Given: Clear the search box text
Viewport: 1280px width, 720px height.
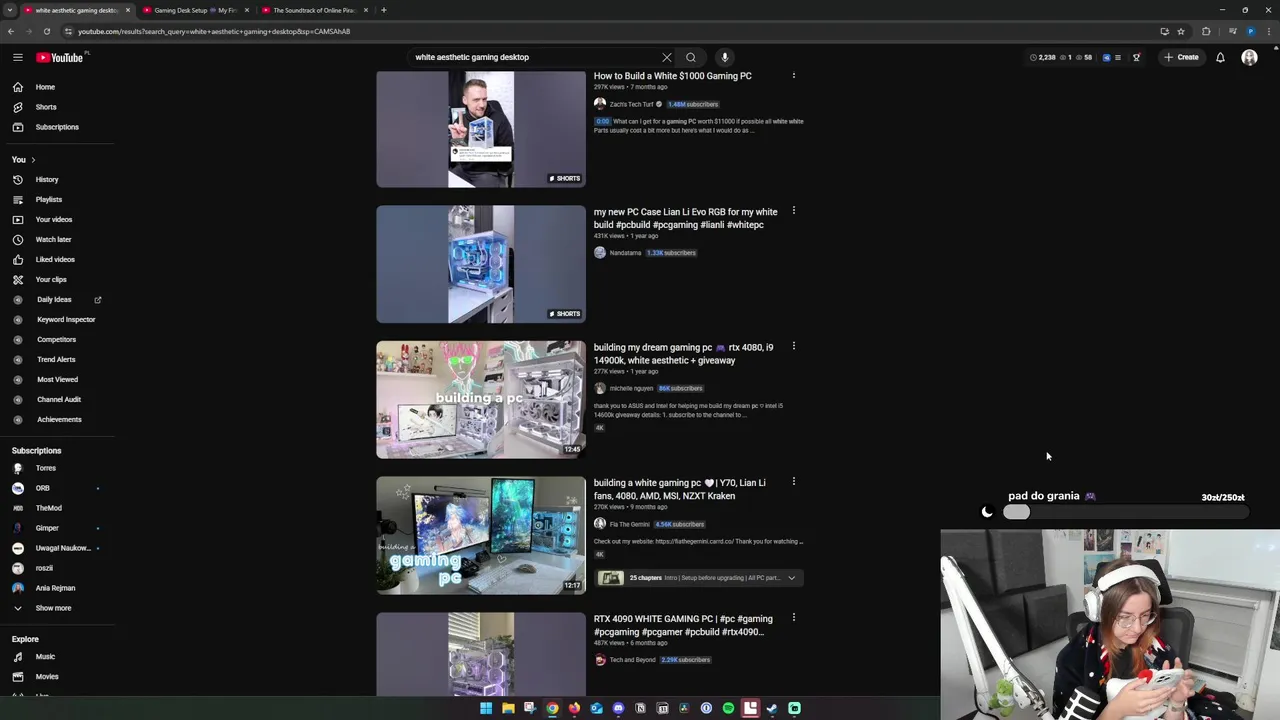Looking at the screenshot, I should 667,57.
